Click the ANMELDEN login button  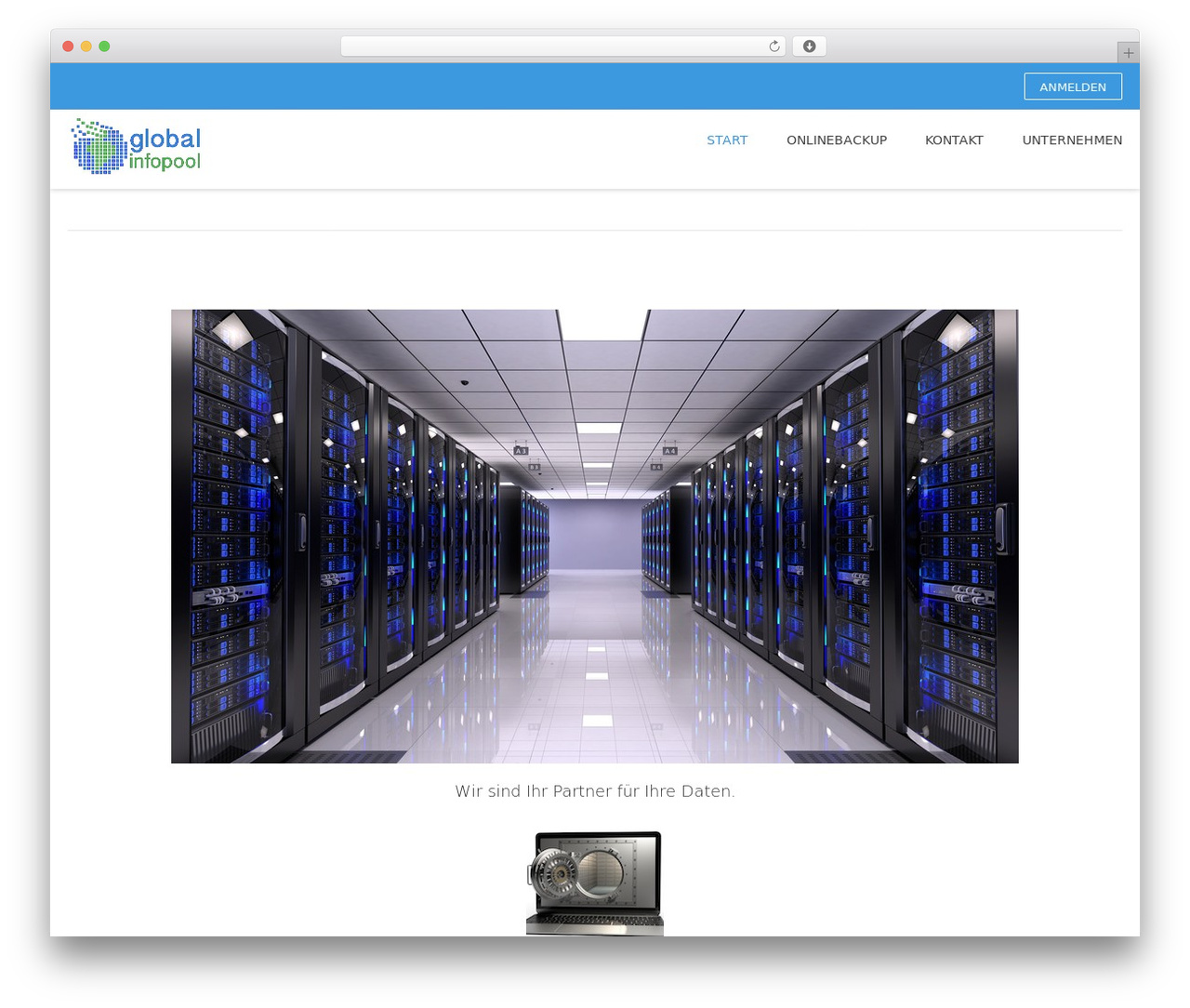[x=1073, y=86]
